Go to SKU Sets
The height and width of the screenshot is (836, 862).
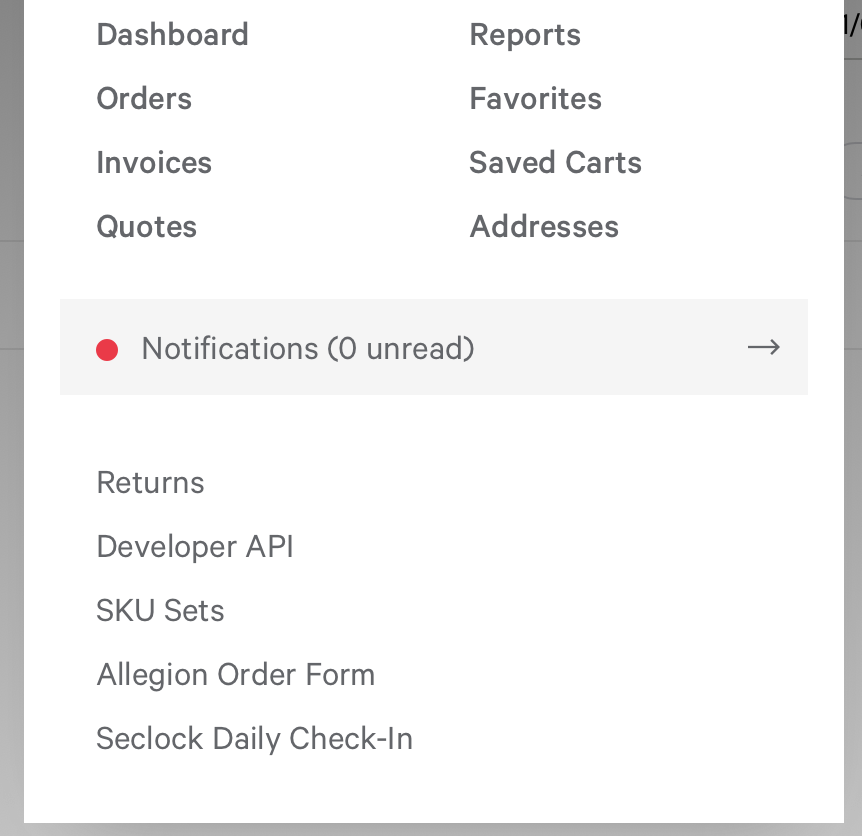[x=161, y=611]
